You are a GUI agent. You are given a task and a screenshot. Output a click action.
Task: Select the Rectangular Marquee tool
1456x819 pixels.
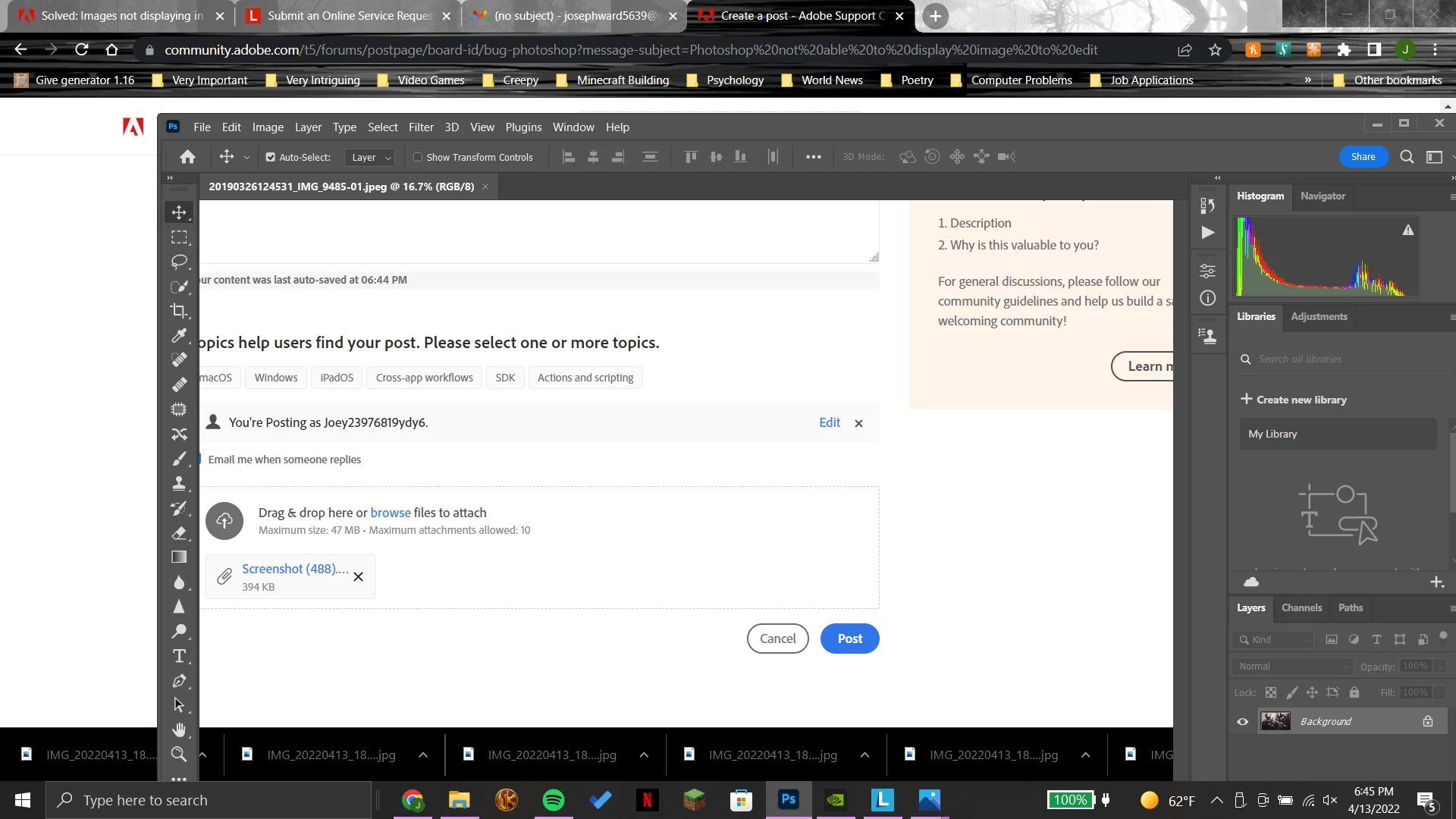coord(179,237)
